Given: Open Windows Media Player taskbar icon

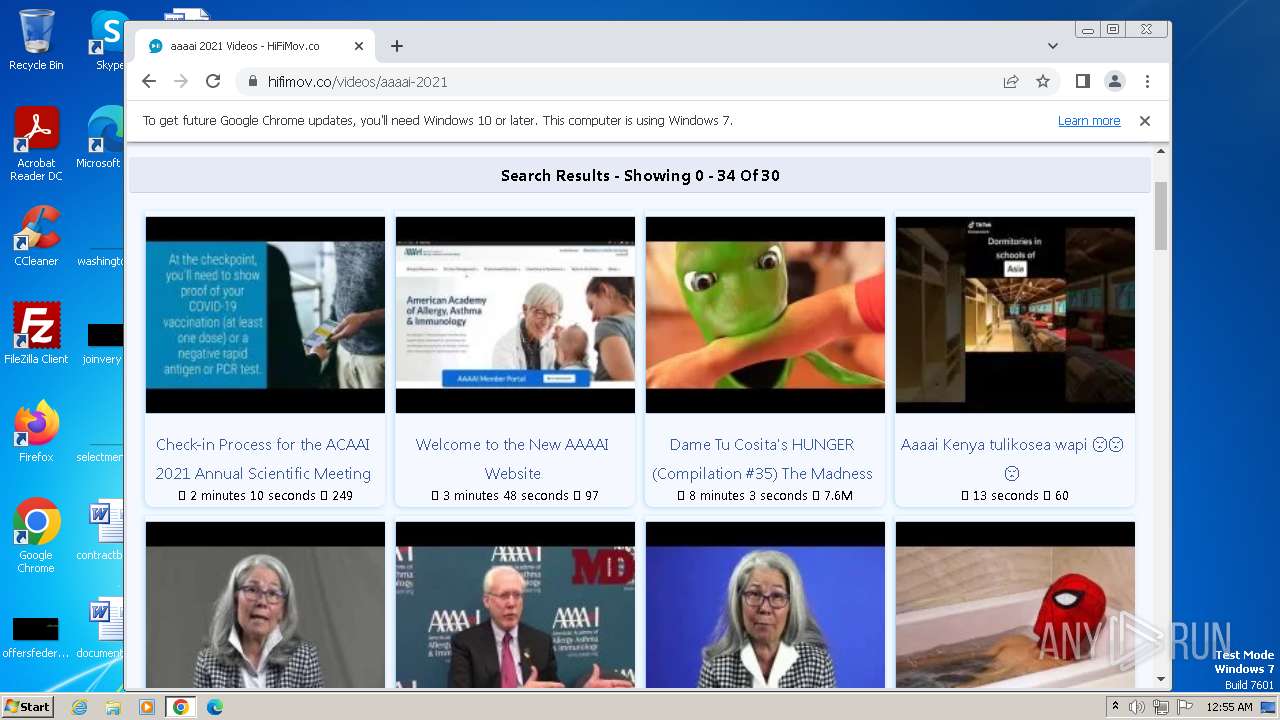Looking at the screenshot, I should pyautogui.click(x=147, y=707).
